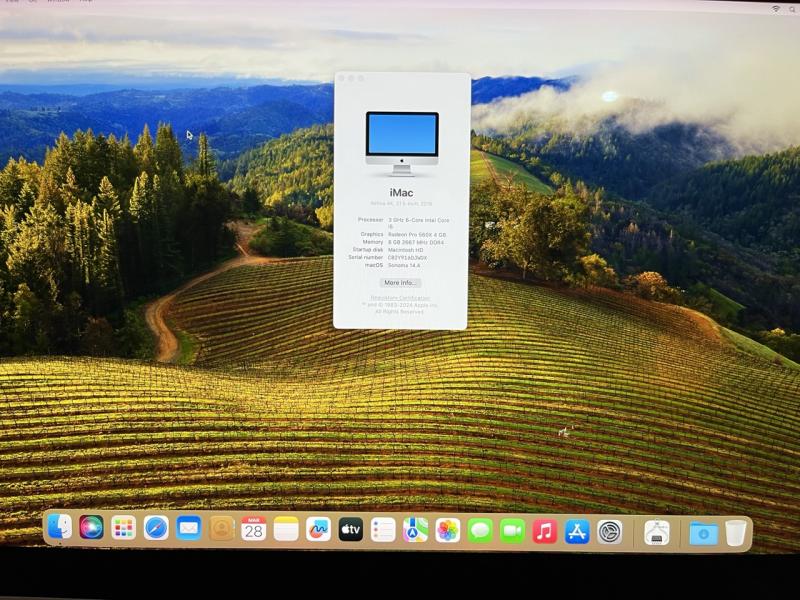Open the Photos app
This screenshot has height=600, width=800.
click(448, 531)
